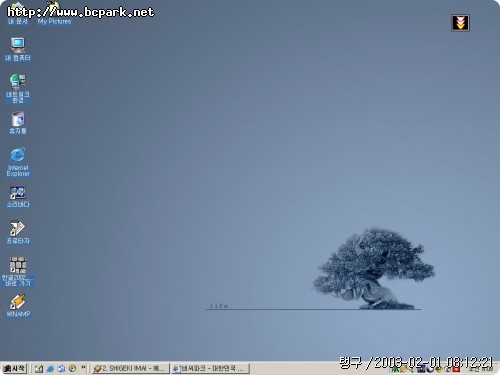Click the third quick launch icon

point(61,368)
